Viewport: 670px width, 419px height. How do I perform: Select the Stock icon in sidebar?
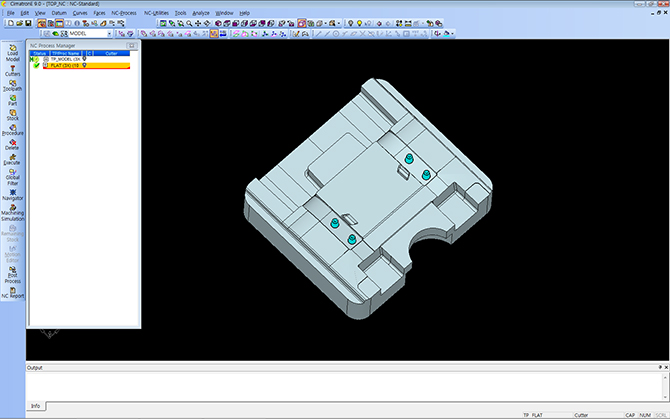pos(12,113)
